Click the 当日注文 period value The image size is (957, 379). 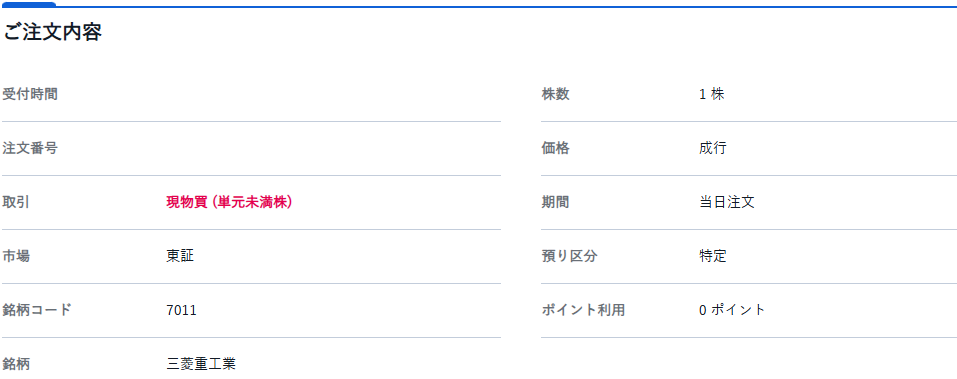tap(727, 203)
